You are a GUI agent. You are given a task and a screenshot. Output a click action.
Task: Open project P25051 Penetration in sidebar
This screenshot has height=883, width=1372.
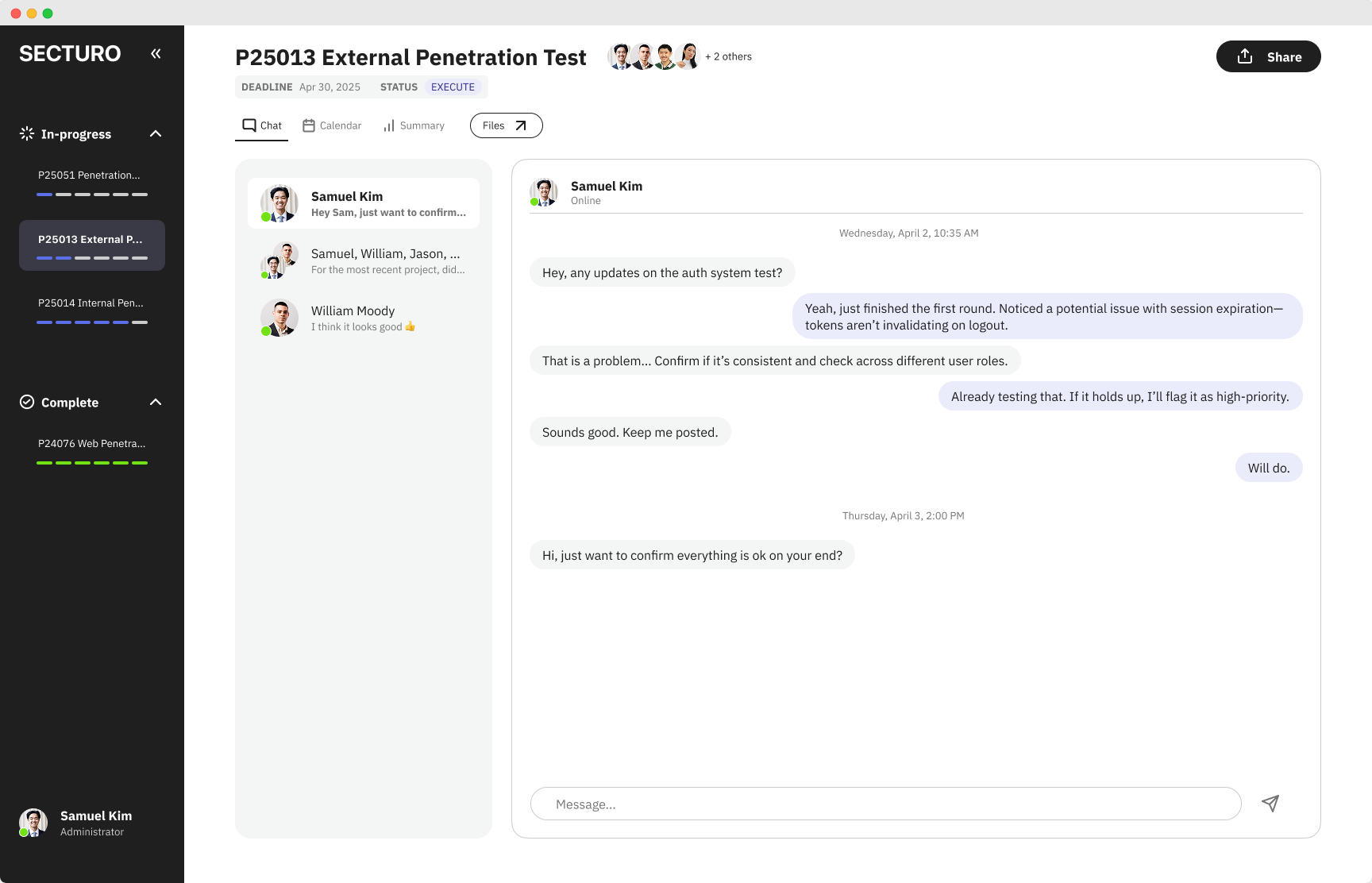tap(92, 182)
